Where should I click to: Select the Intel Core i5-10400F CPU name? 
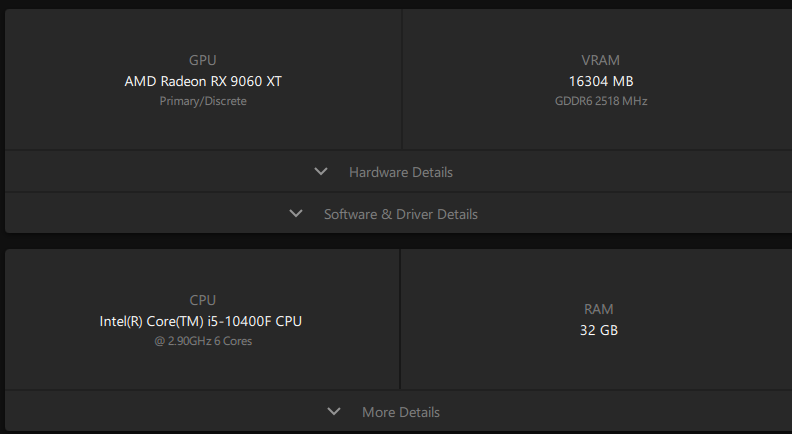pyautogui.click(x=201, y=321)
